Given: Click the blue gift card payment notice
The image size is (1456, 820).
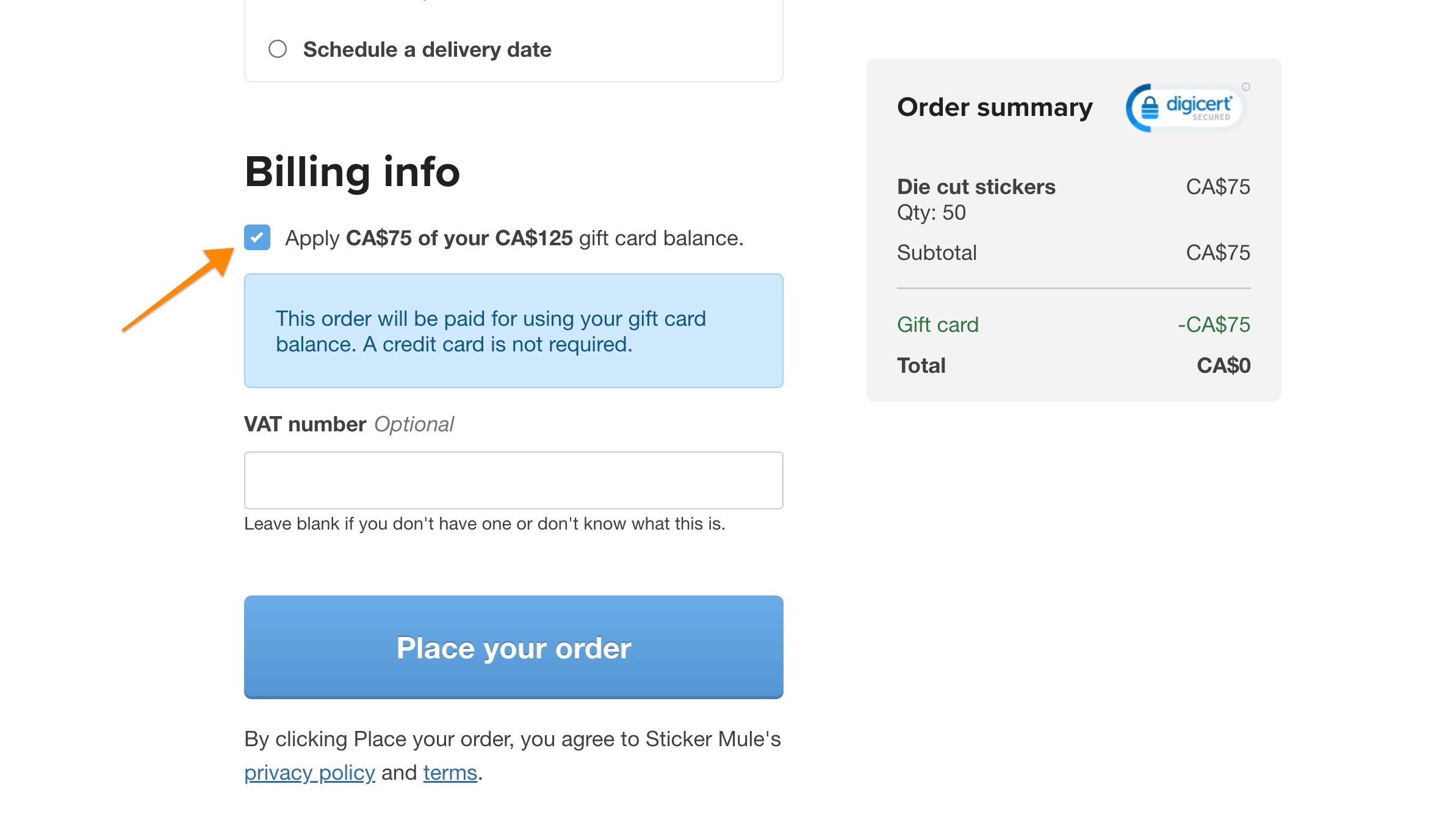Looking at the screenshot, I should pyautogui.click(x=513, y=331).
